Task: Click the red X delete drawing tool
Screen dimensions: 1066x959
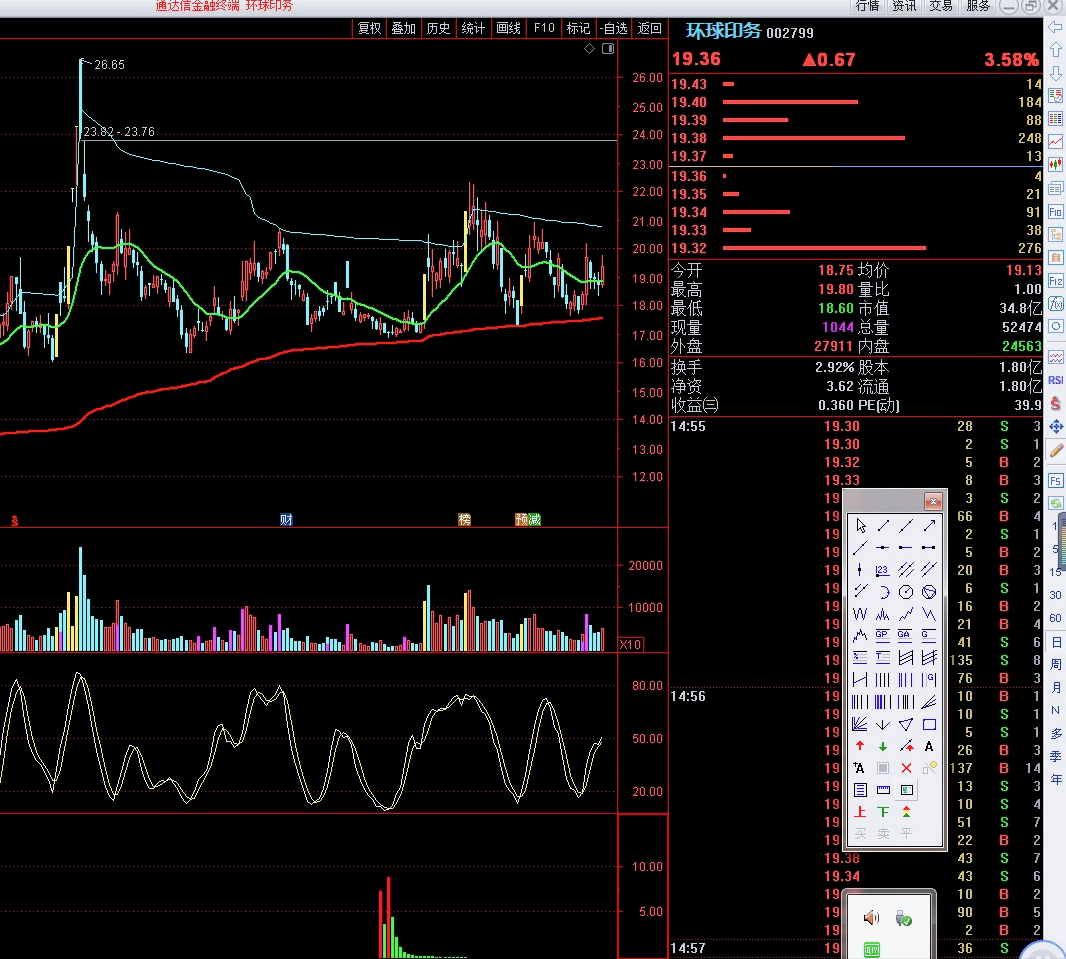Action: [906, 768]
